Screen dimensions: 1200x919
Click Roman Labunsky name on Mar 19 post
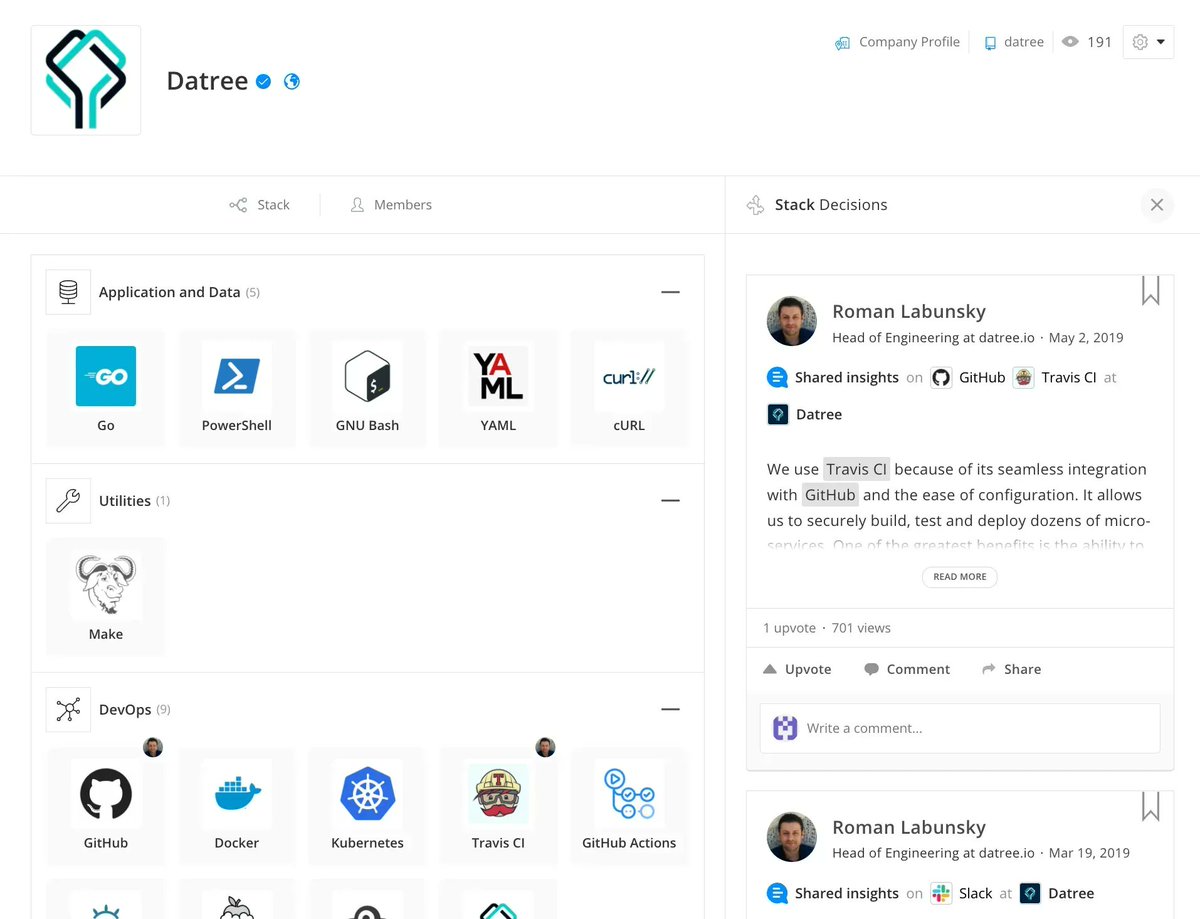[x=909, y=827]
